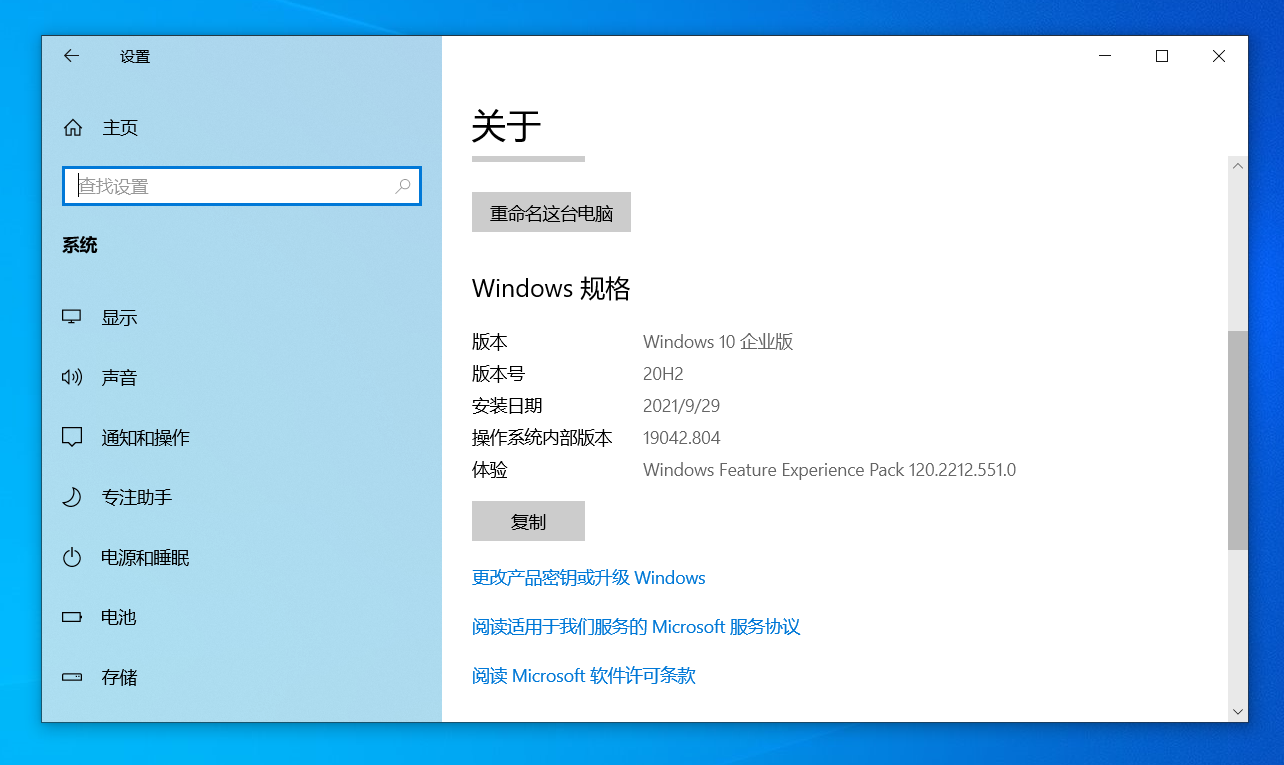Screen dimensions: 1284x765
Task: Open the 存储 settings page
Action: point(242,677)
